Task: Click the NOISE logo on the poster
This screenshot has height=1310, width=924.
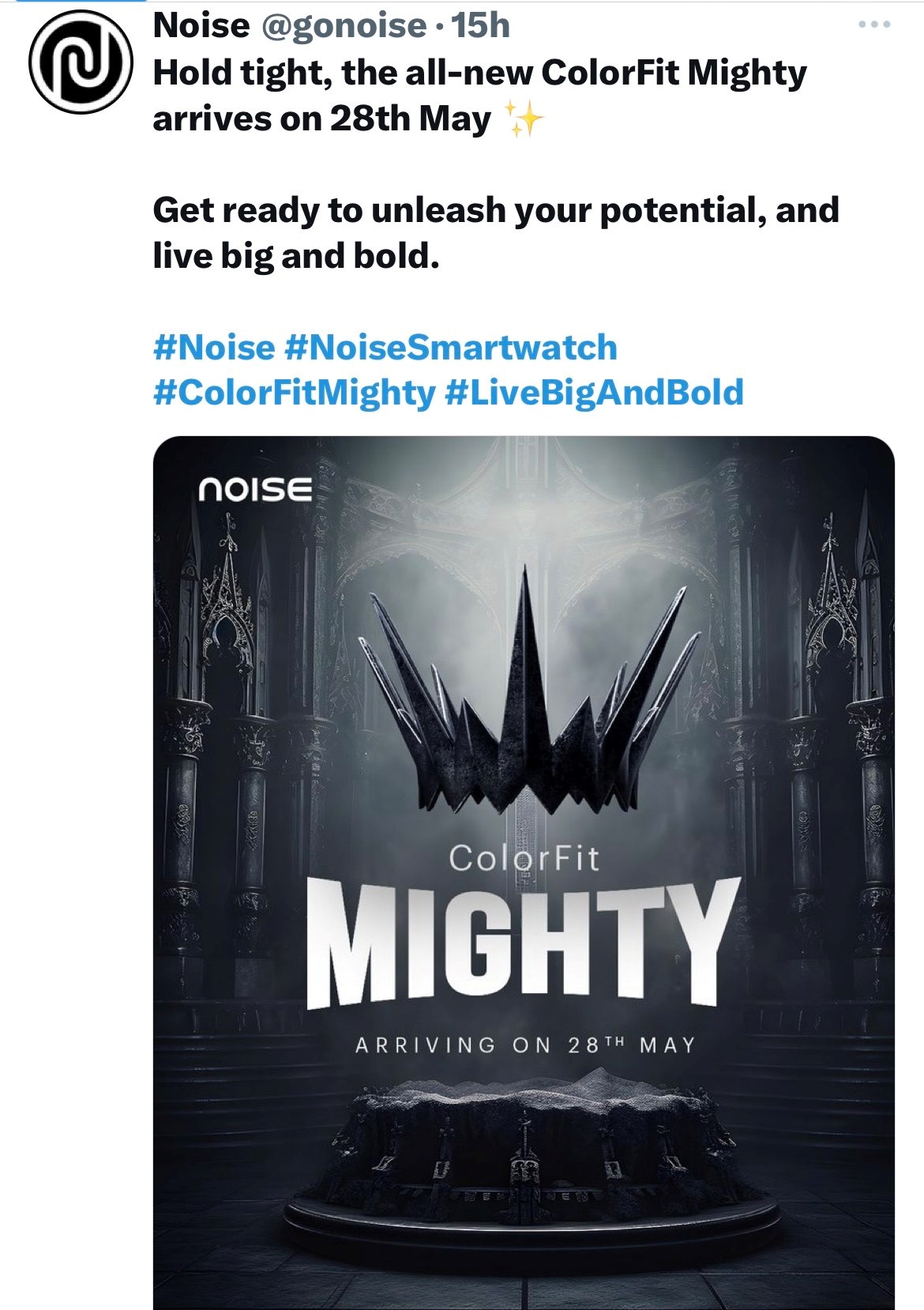Action: [x=256, y=490]
